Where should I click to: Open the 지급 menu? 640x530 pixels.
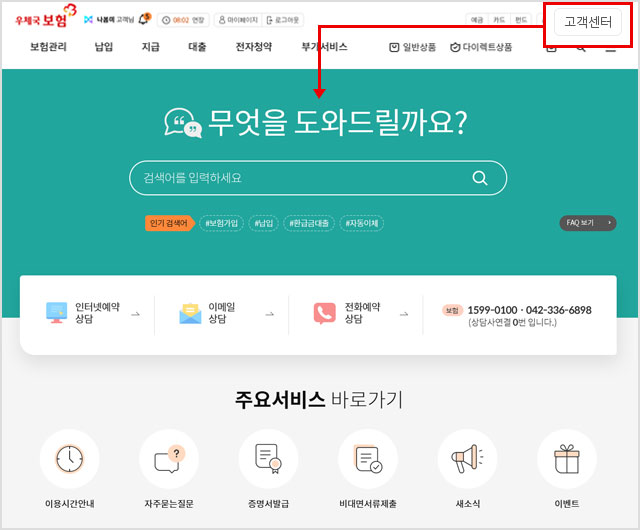pos(151,47)
